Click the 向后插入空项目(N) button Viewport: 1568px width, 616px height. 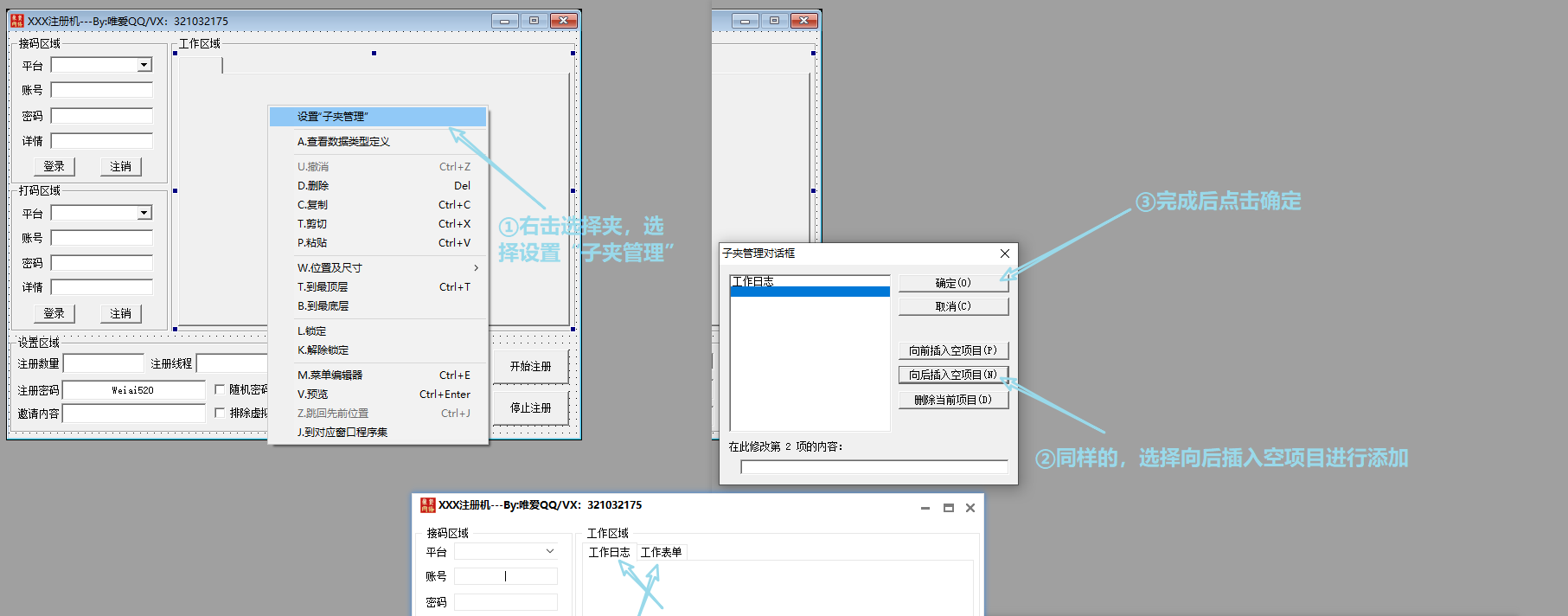pos(953,375)
